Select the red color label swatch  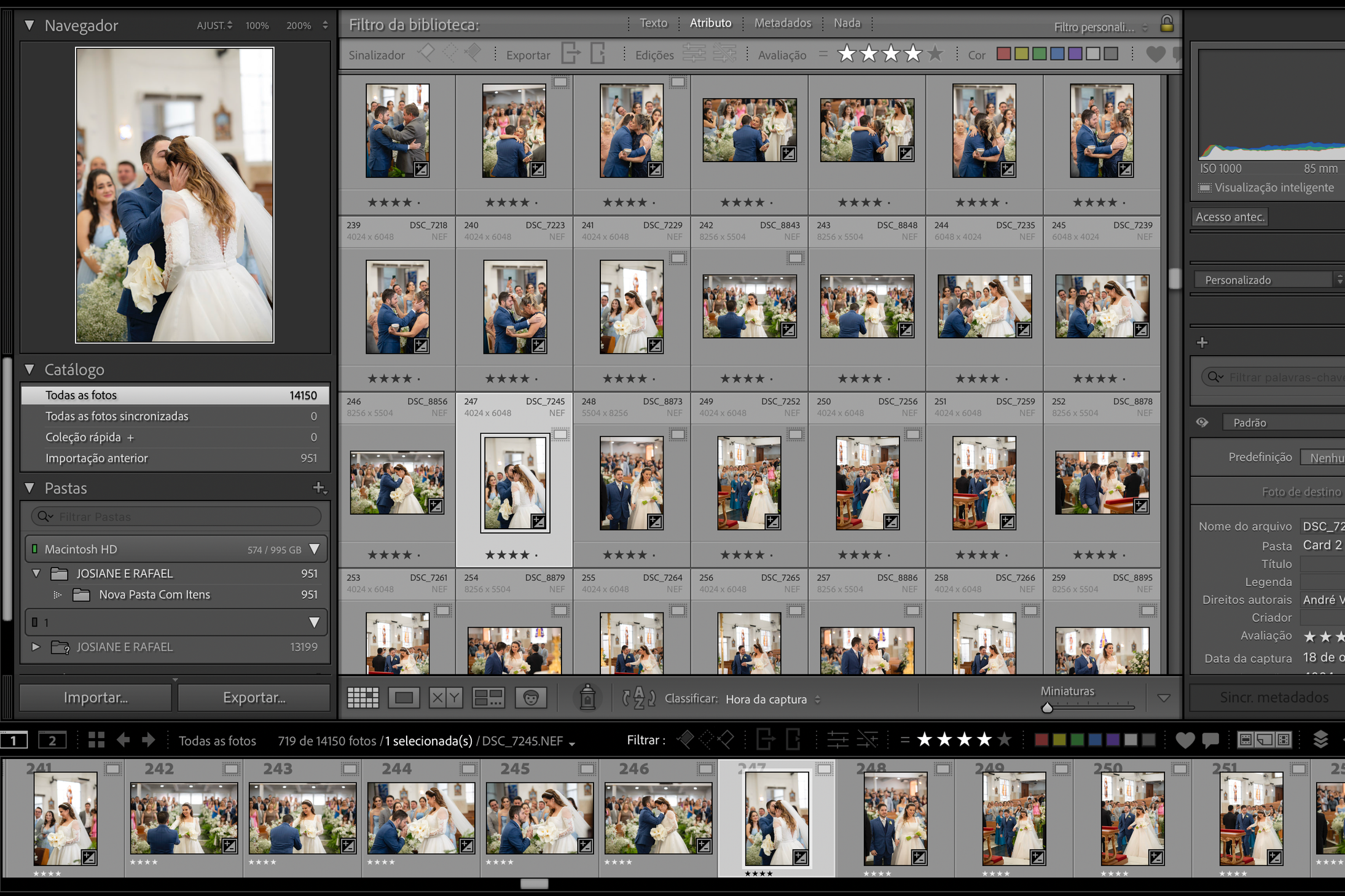click(x=1004, y=54)
